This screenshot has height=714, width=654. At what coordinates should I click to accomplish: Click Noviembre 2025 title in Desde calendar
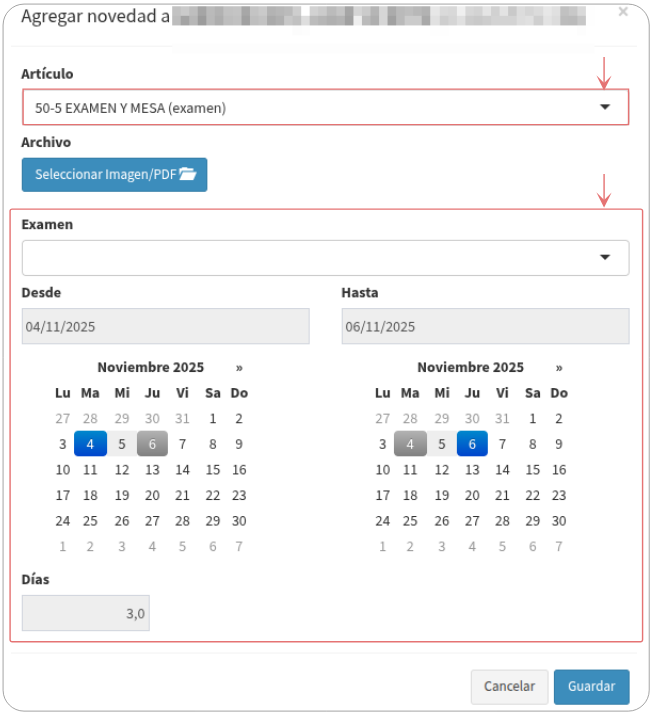(x=151, y=367)
